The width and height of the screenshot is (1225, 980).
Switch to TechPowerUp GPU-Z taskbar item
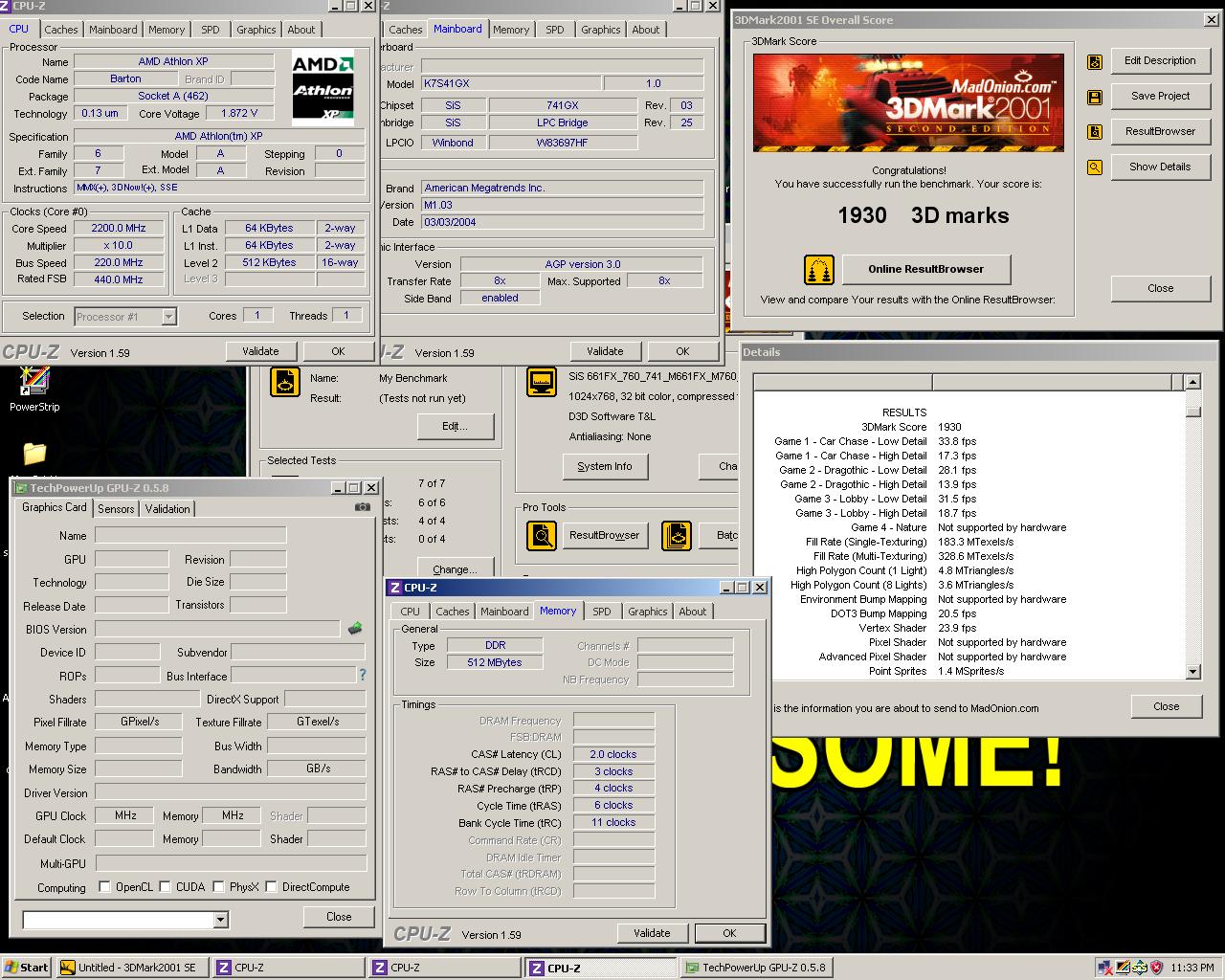756,968
